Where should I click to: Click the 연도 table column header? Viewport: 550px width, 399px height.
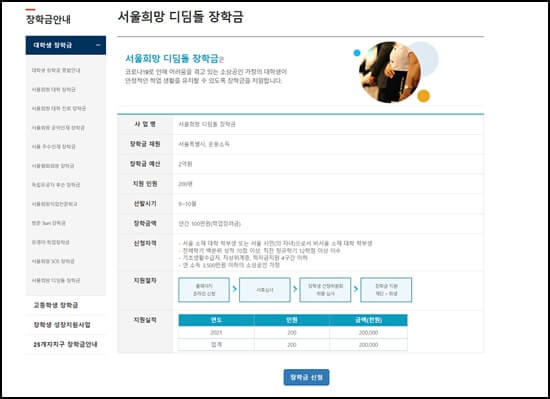pos(216,320)
